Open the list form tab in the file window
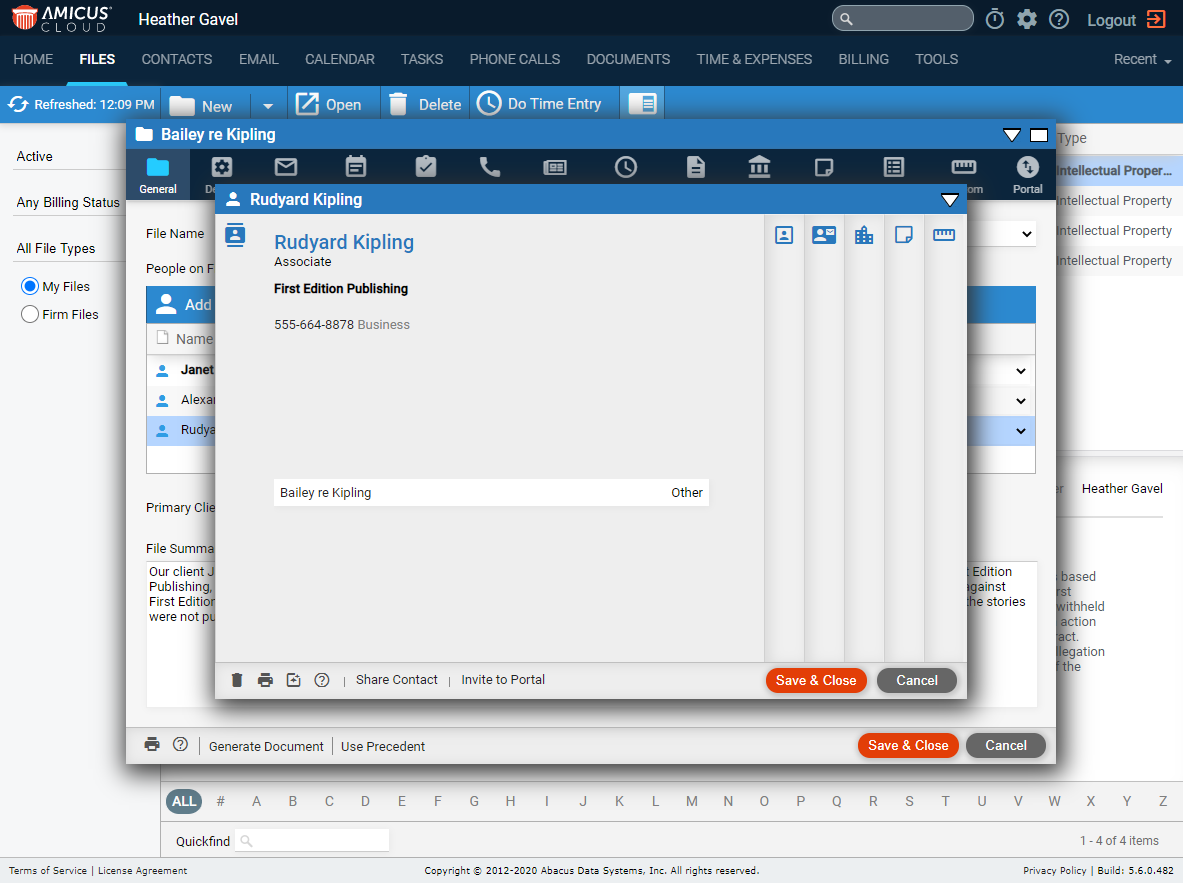This screenshot has height=884, width=1183. pyautogui.click(x=894, y=167)
